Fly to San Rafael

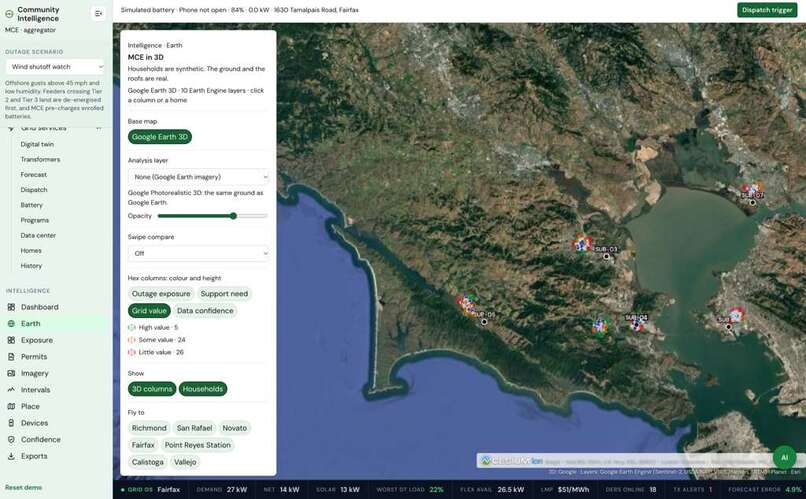[194, 428]
